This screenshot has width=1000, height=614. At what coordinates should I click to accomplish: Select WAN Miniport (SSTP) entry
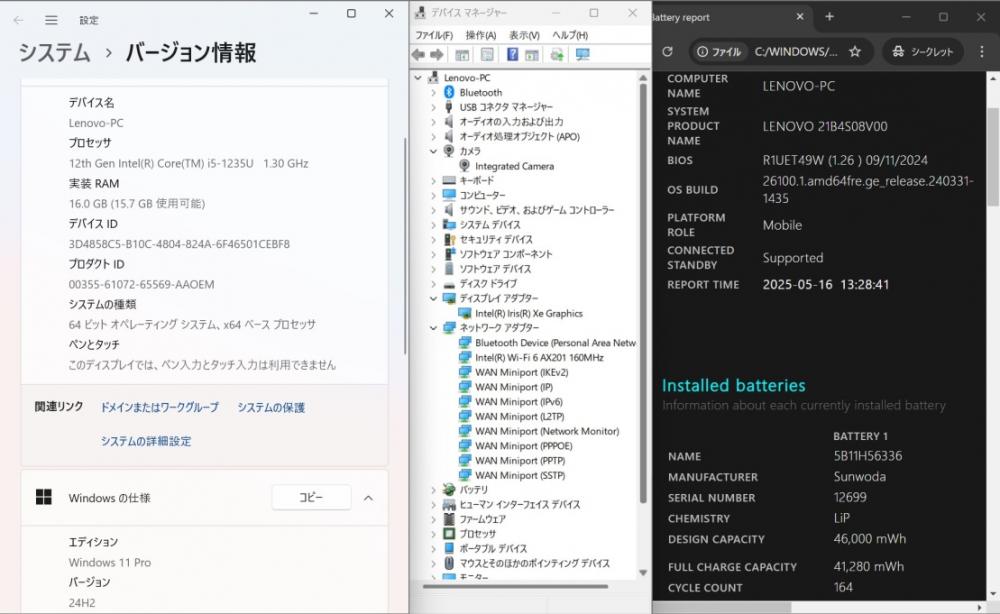point(520,475)
